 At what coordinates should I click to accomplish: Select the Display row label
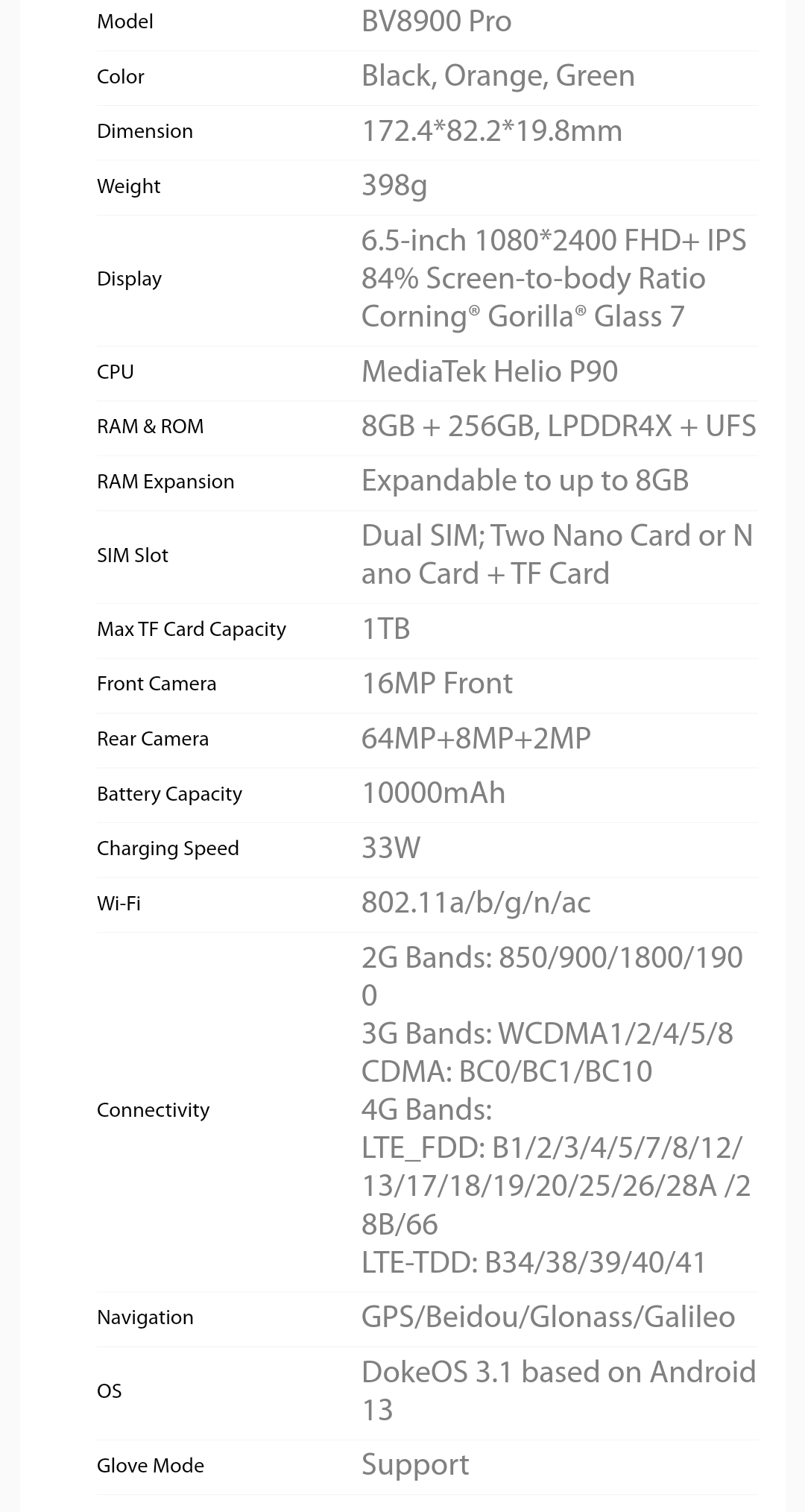point(129,279)
